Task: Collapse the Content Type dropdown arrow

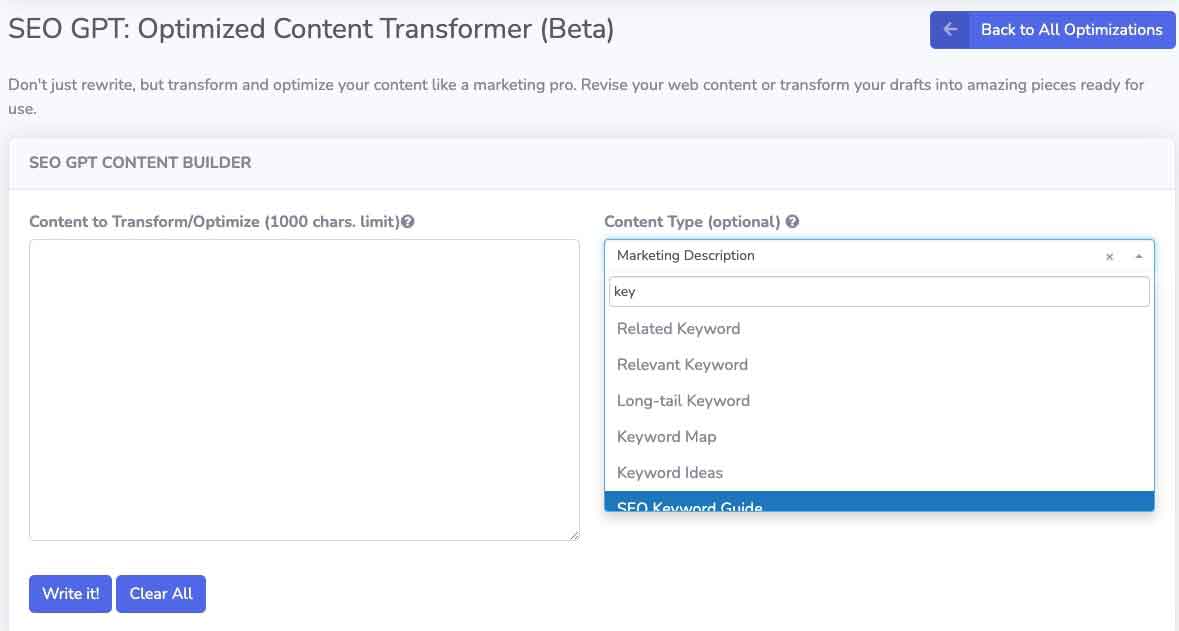Action: pyautogui.click(x=1138, y=256)
